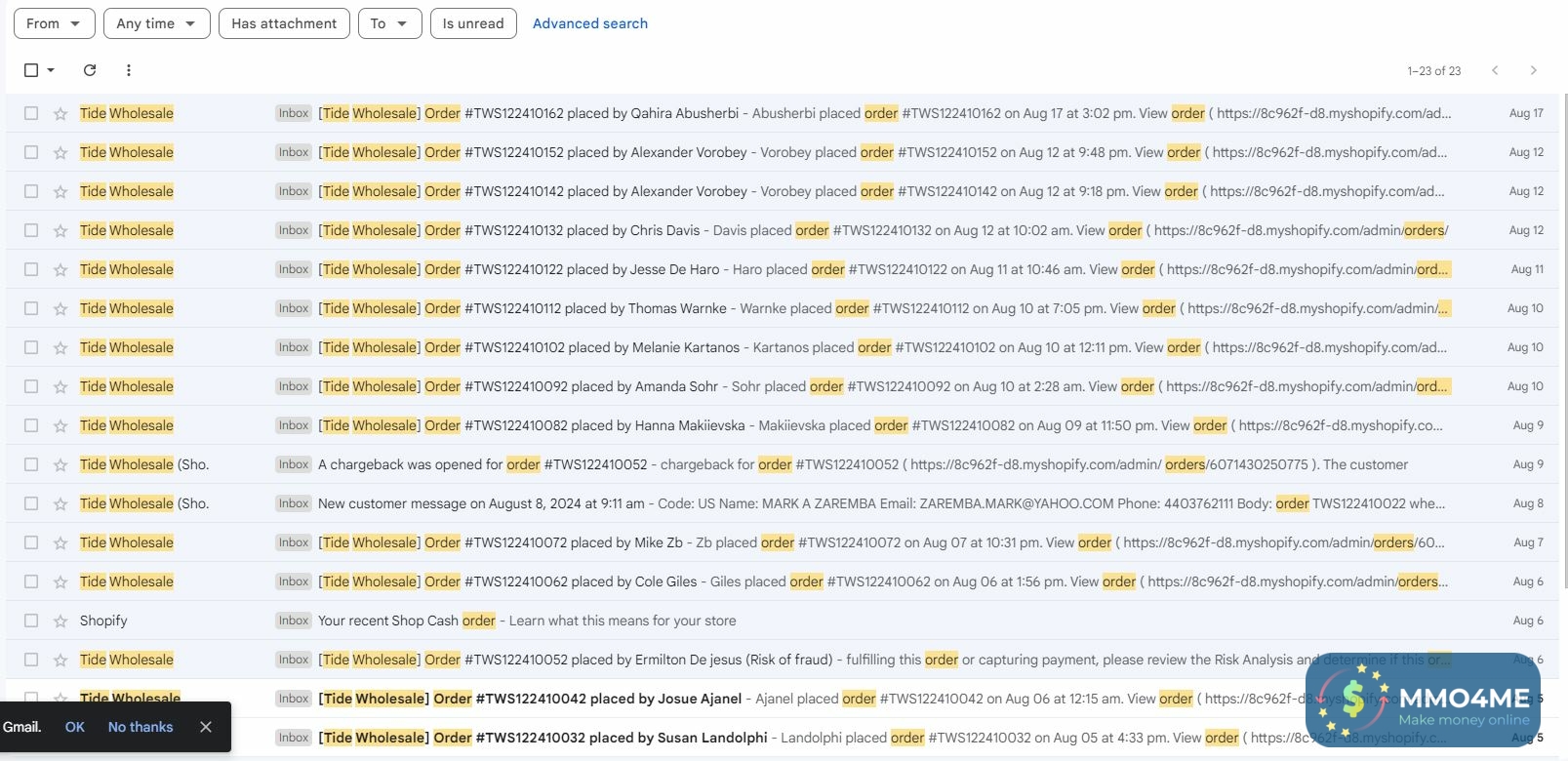Open the Josue Ajanel order email
The width and height of the screenshot is (1568, 761).
[x=783, y=699]
